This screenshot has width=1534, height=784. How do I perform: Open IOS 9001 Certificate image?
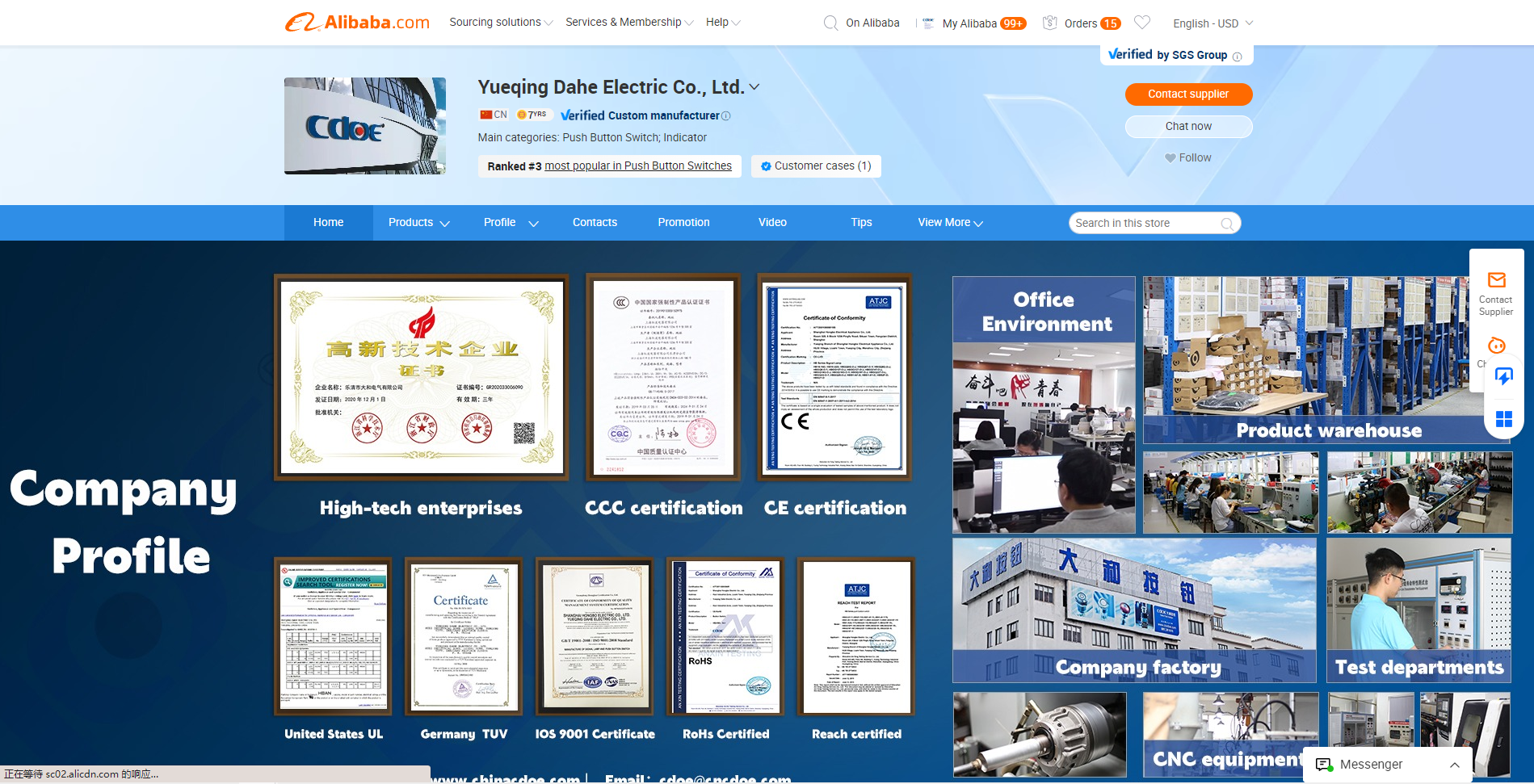pos(595,636)
